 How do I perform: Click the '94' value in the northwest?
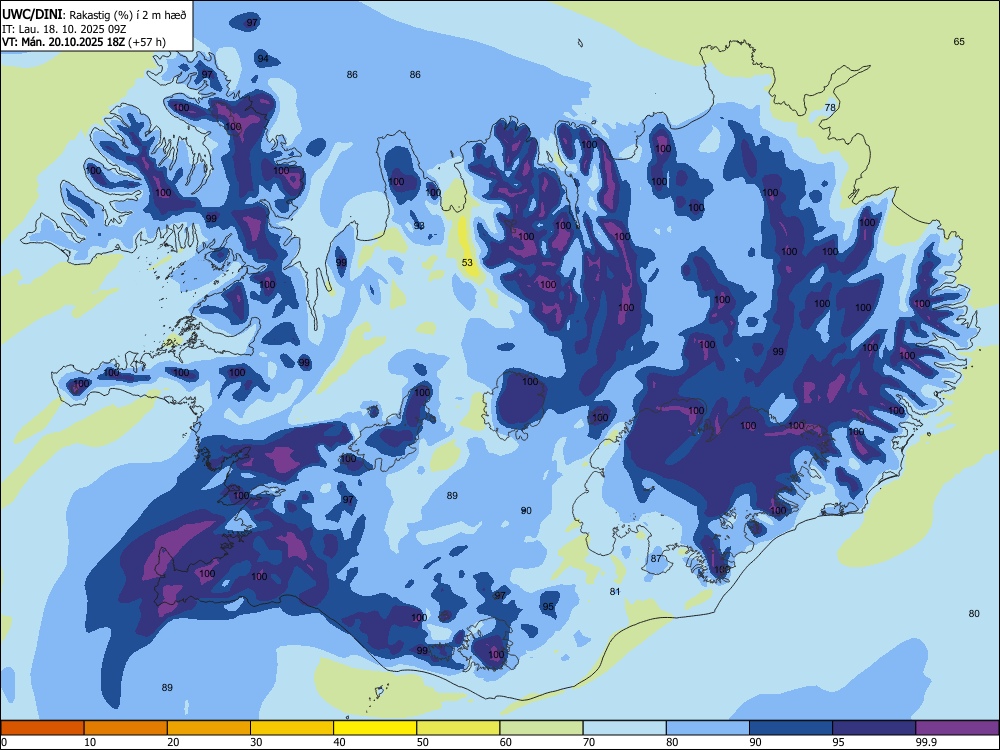point(263,59)
